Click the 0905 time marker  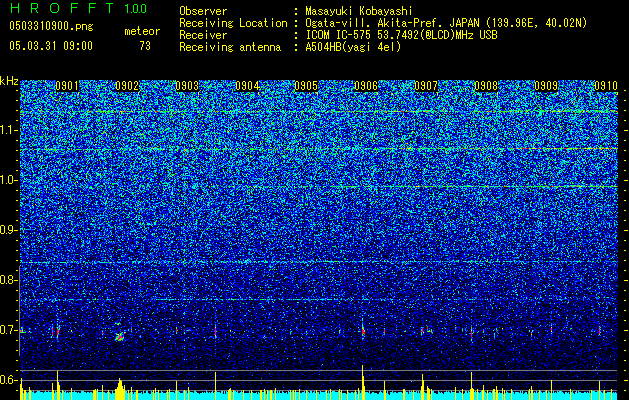(306, 86)
